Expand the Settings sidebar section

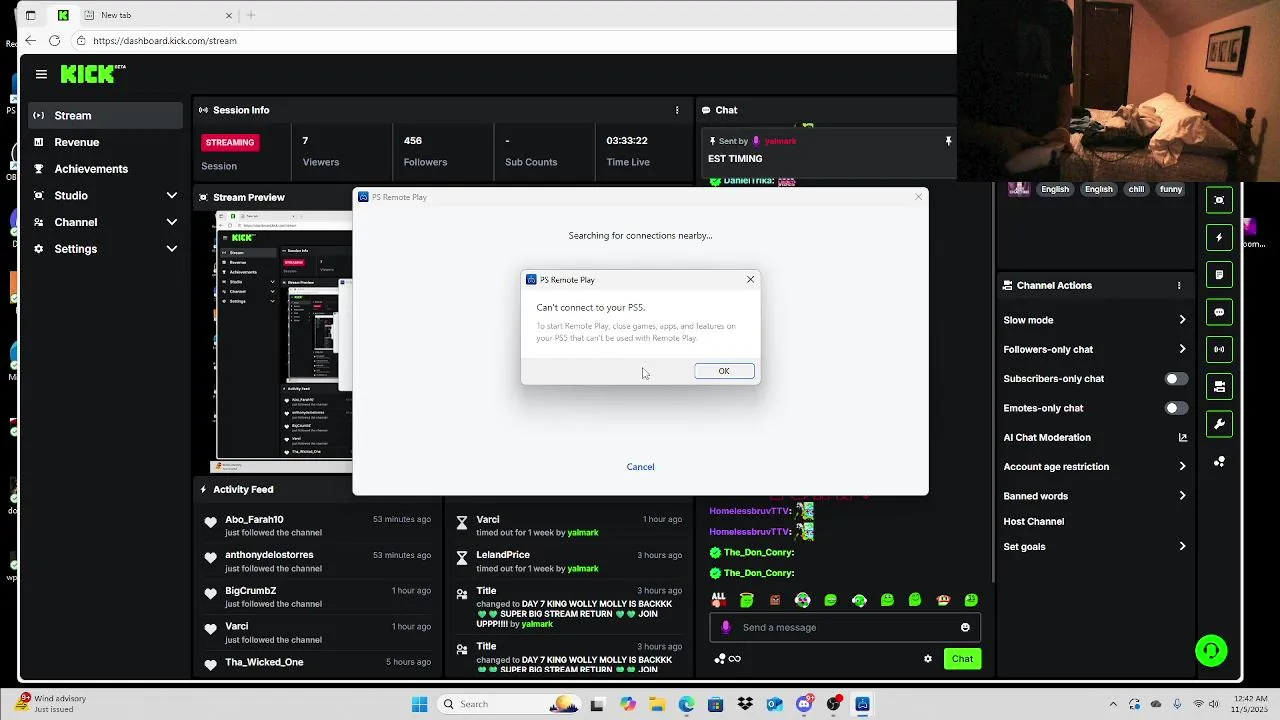pos(105,248)
